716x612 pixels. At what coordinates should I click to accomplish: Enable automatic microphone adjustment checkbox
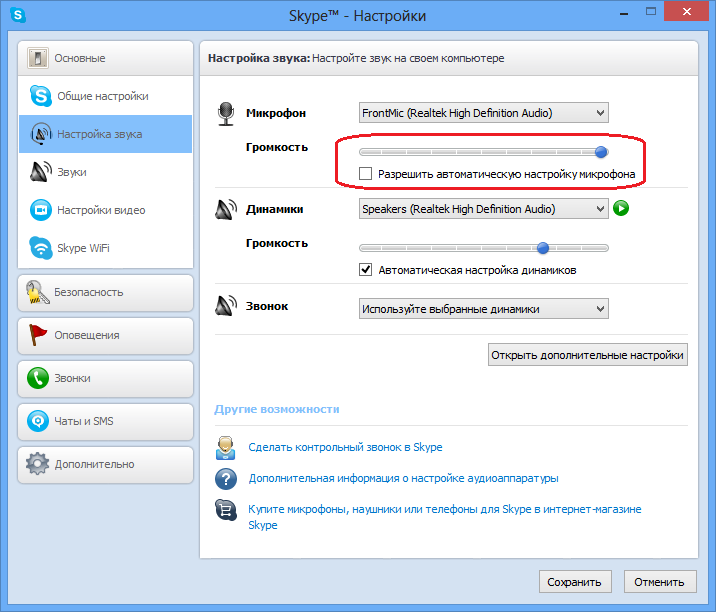click(365, 174)
